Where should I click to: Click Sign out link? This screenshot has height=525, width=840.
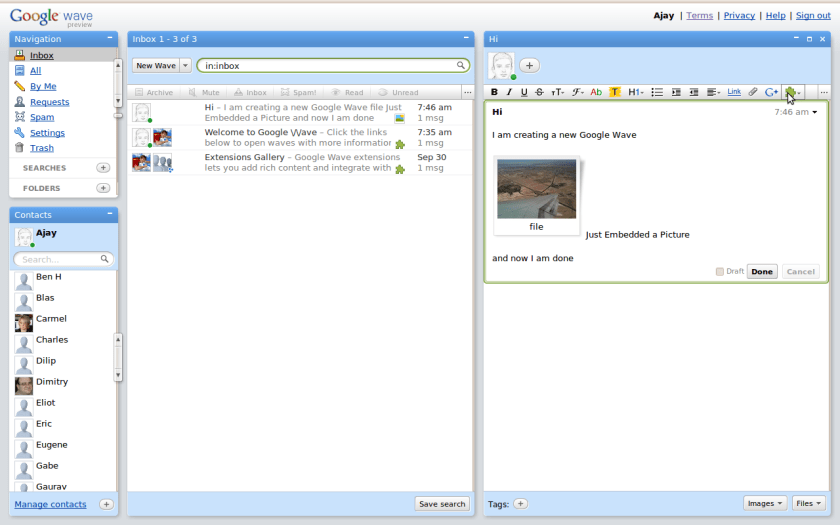pyautogui.click(x=813, y=16)
